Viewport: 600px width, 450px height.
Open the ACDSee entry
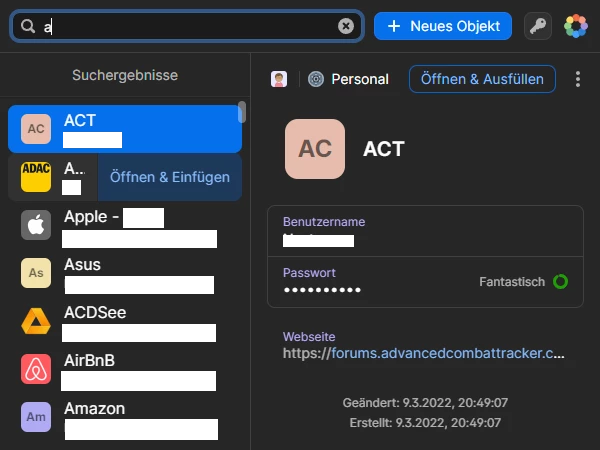125,321
